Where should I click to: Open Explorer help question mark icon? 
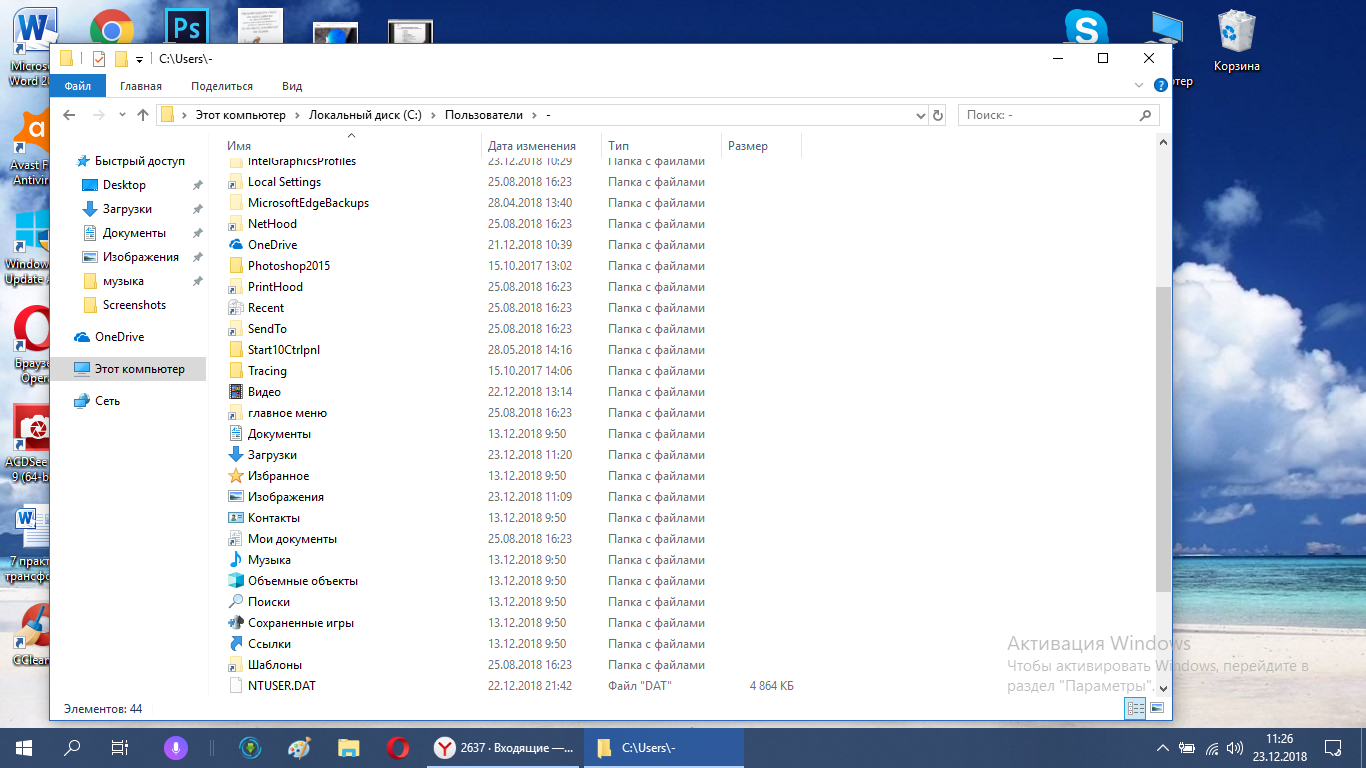[x=1160, y=86]
